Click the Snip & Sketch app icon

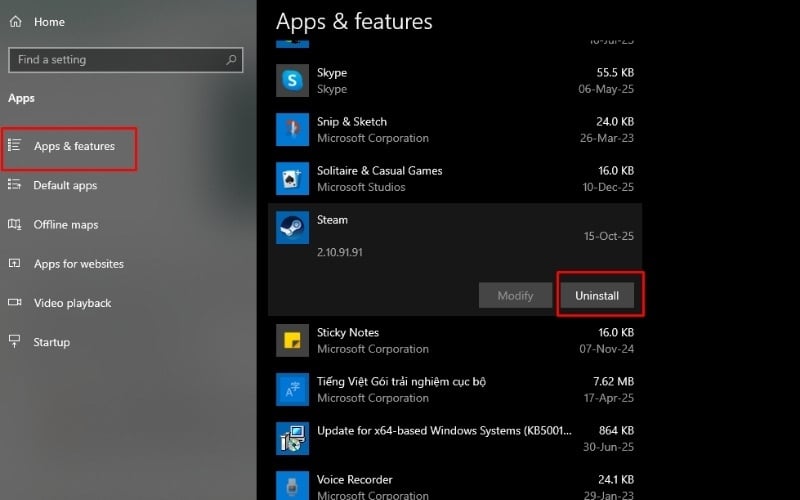[292, 129]
